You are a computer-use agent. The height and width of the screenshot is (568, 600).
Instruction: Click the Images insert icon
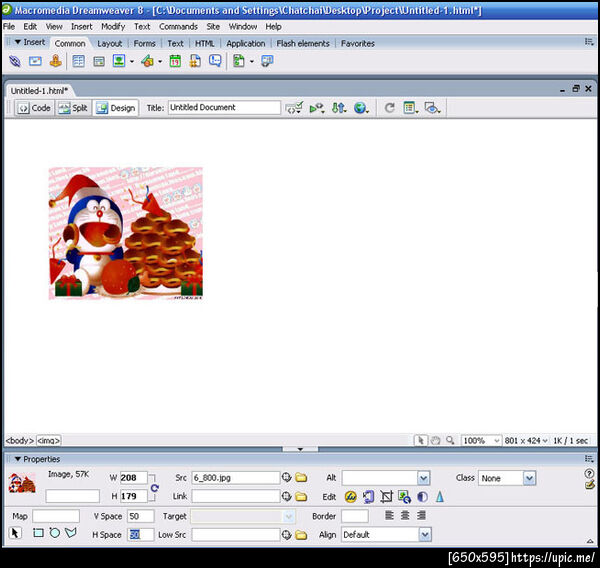pyautogui.click(x=119, y=60)
